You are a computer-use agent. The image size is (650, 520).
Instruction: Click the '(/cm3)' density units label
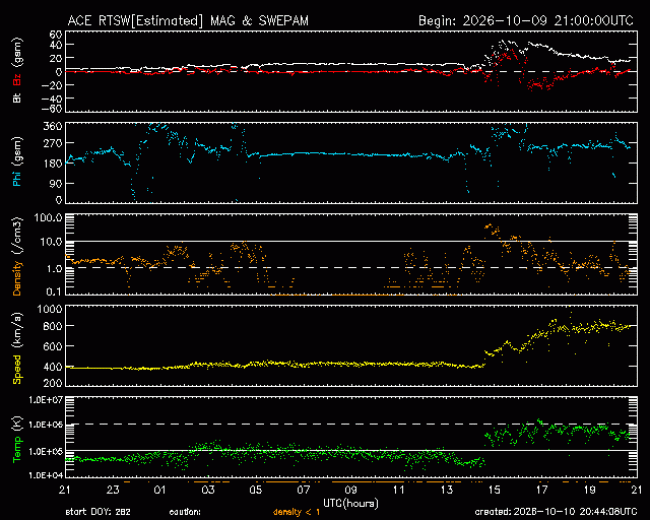17,235
